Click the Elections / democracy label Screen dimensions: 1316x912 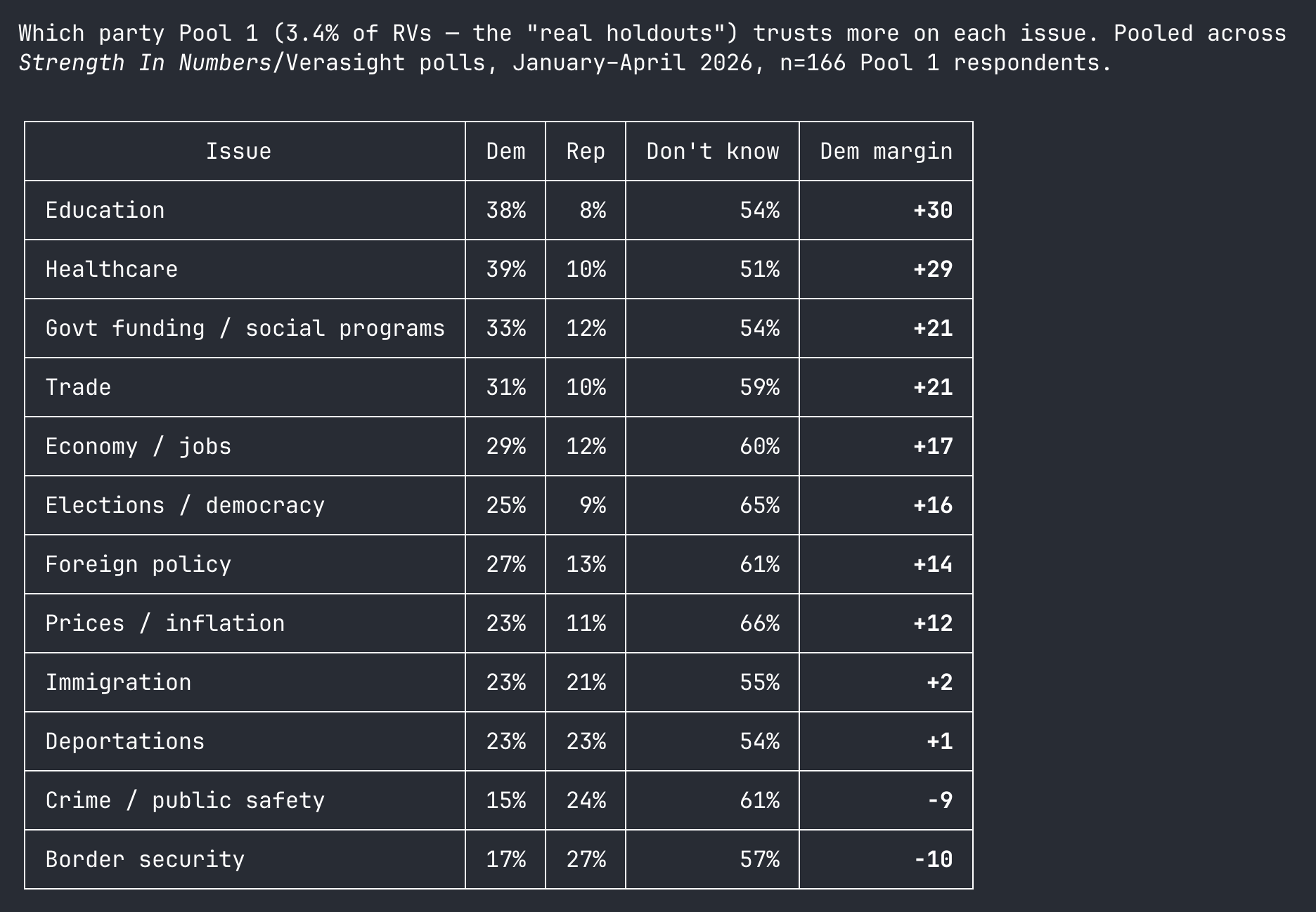[x=185, y=505]
